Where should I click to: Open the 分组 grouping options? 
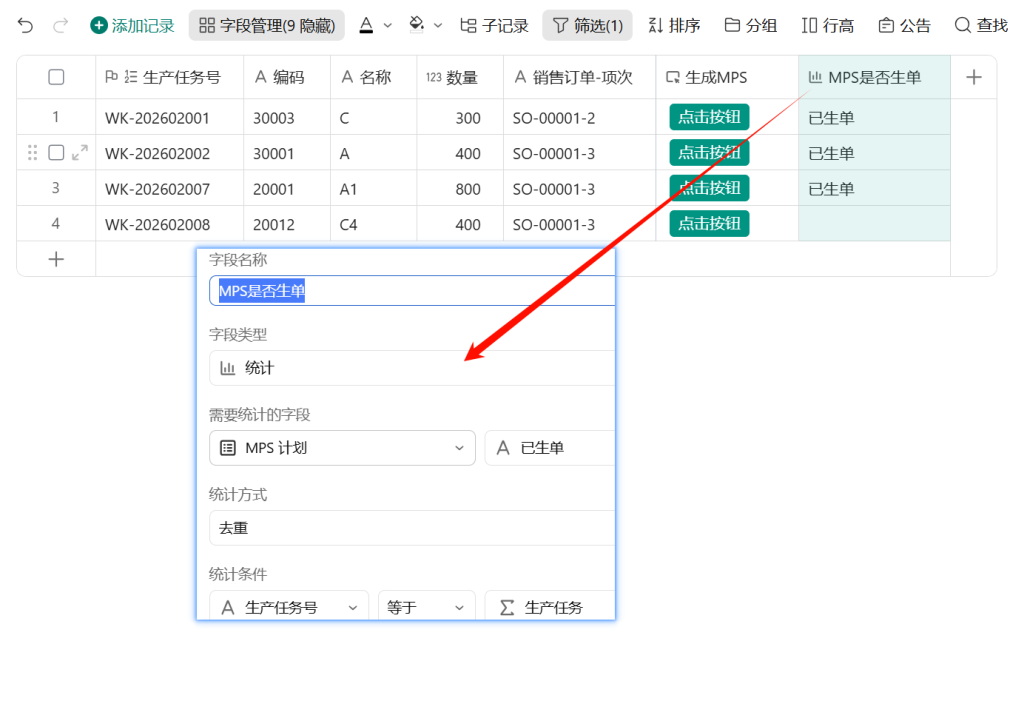pyautogui.click(x=751, y=25)
